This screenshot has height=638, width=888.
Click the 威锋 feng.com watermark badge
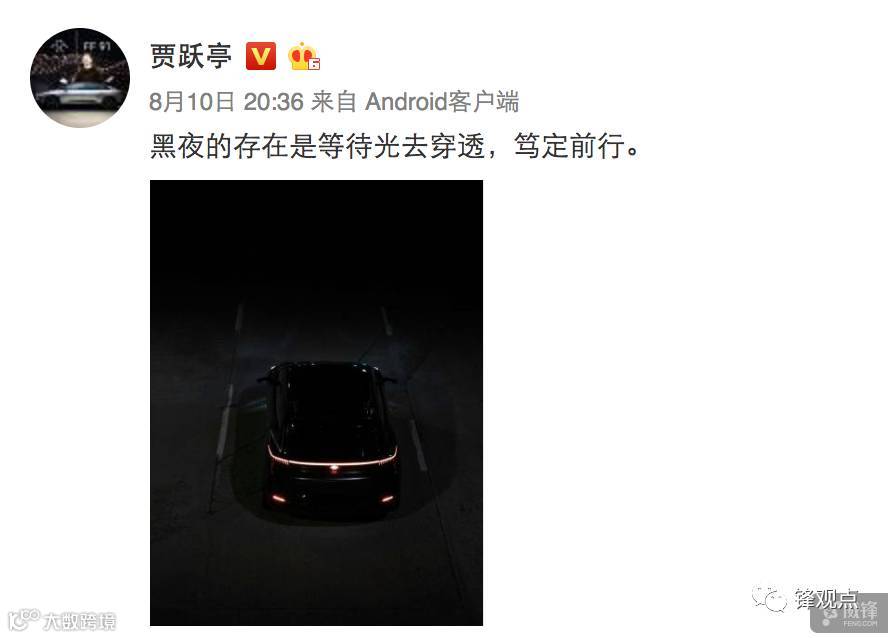849,613
